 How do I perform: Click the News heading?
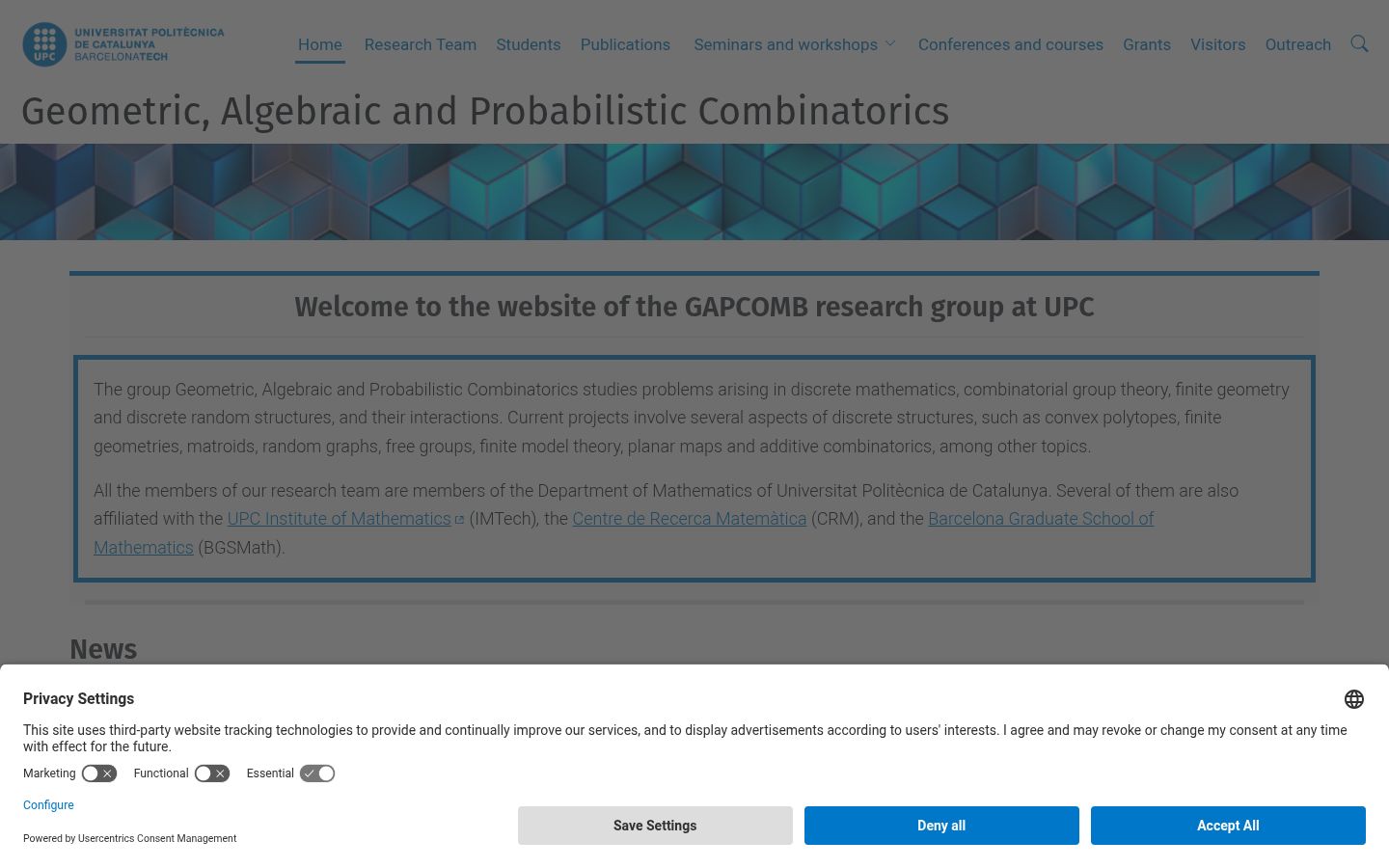pos(103,649)
